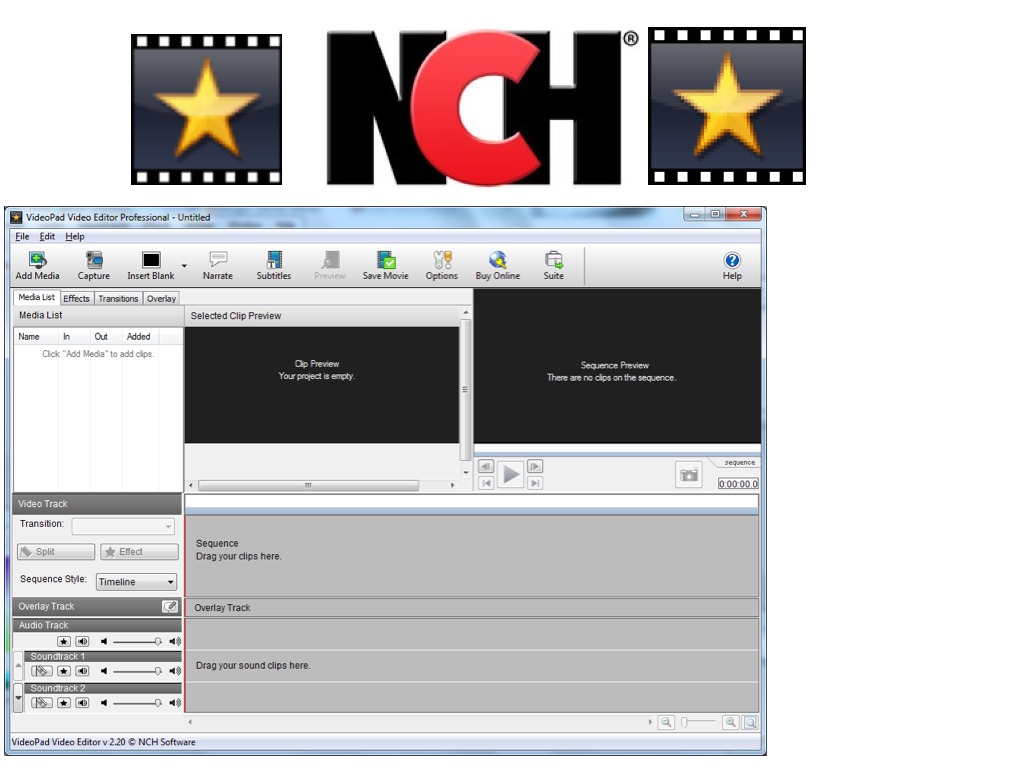Viewport: 1024px width, 768px height.
Task: Toggle mute on Soundtrack 1
Action: point(82,671)
